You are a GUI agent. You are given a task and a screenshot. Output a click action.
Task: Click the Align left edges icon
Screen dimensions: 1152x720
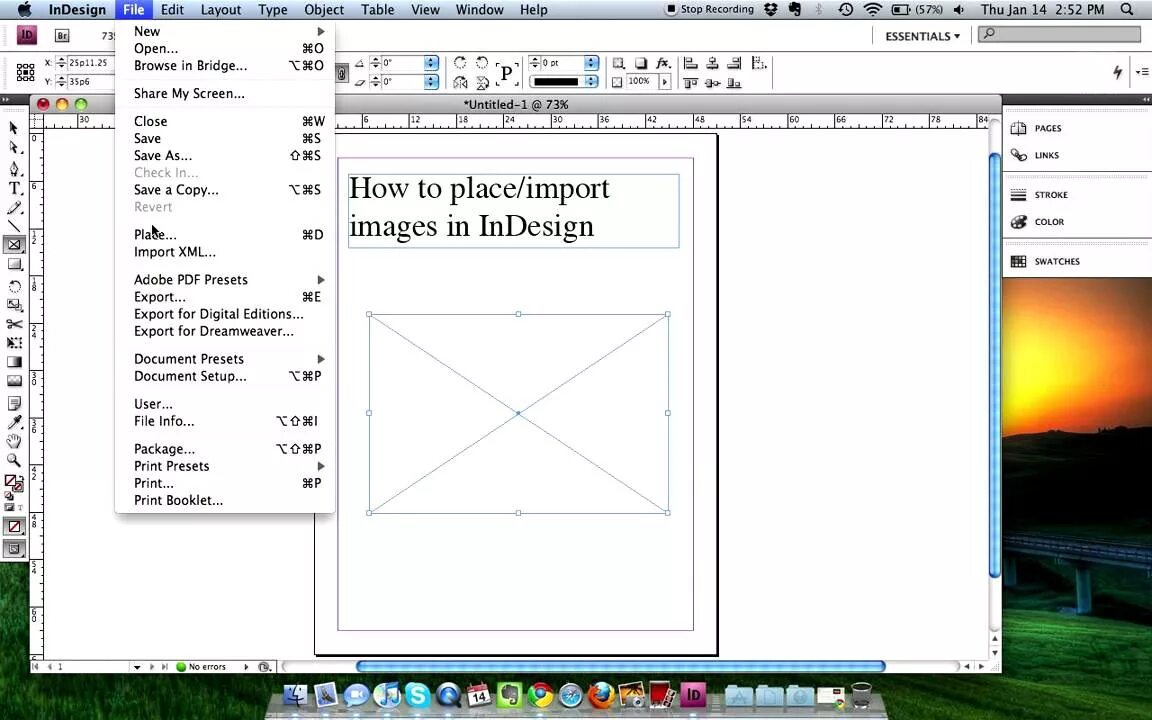(x=691, y=63)
